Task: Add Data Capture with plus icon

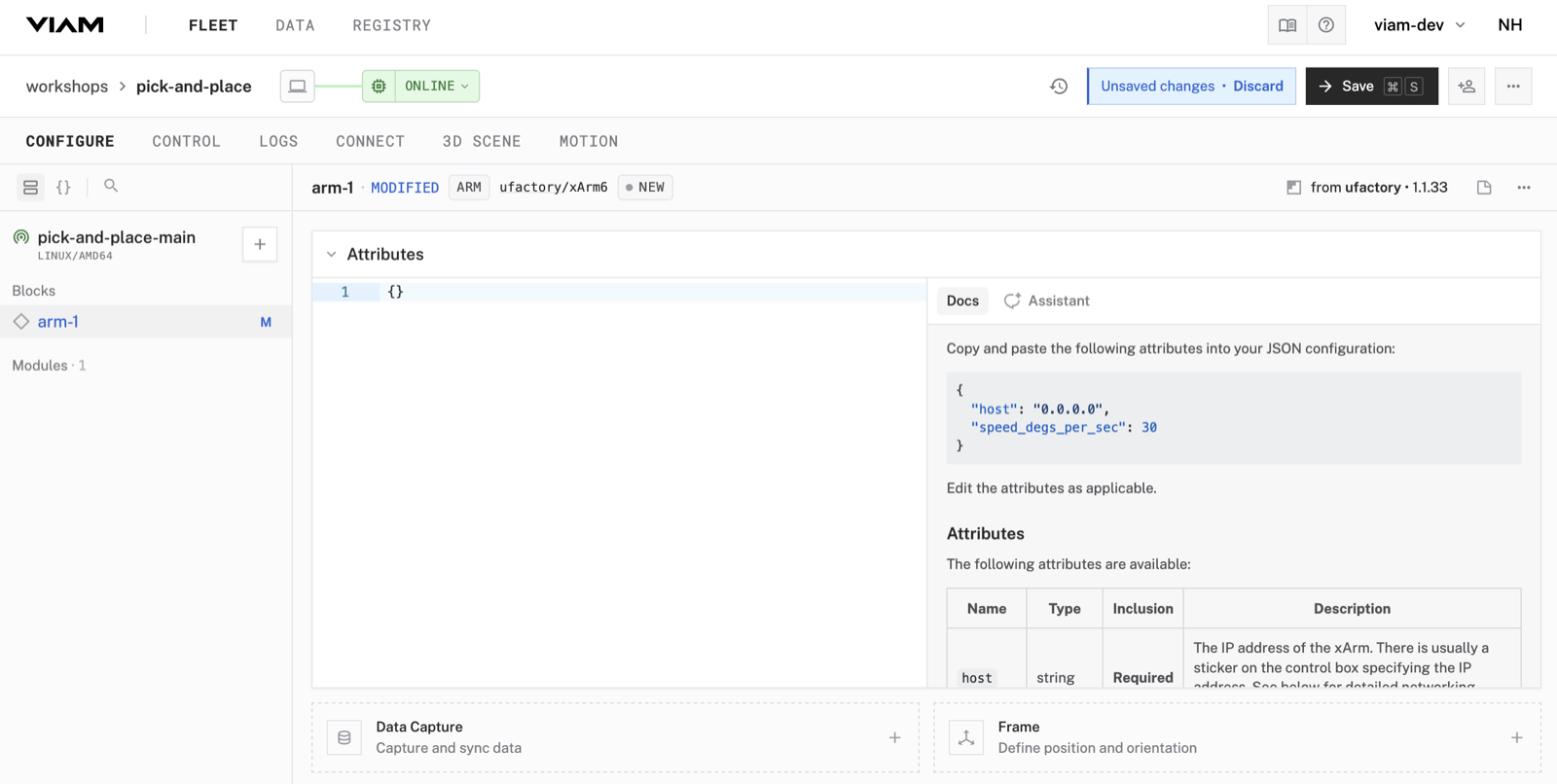Action: point(894,737)
